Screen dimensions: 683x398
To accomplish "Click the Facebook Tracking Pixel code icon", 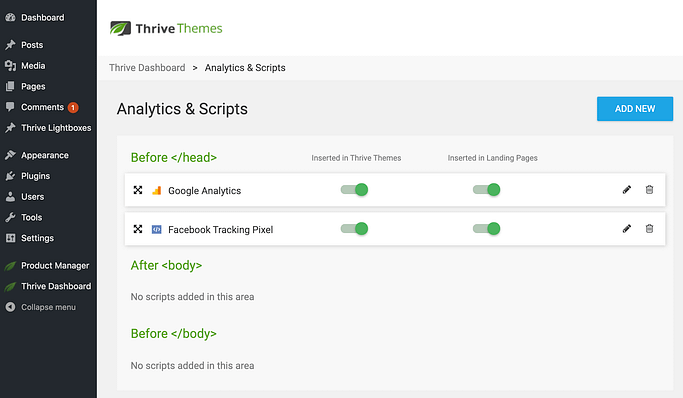I will (156, 229).
